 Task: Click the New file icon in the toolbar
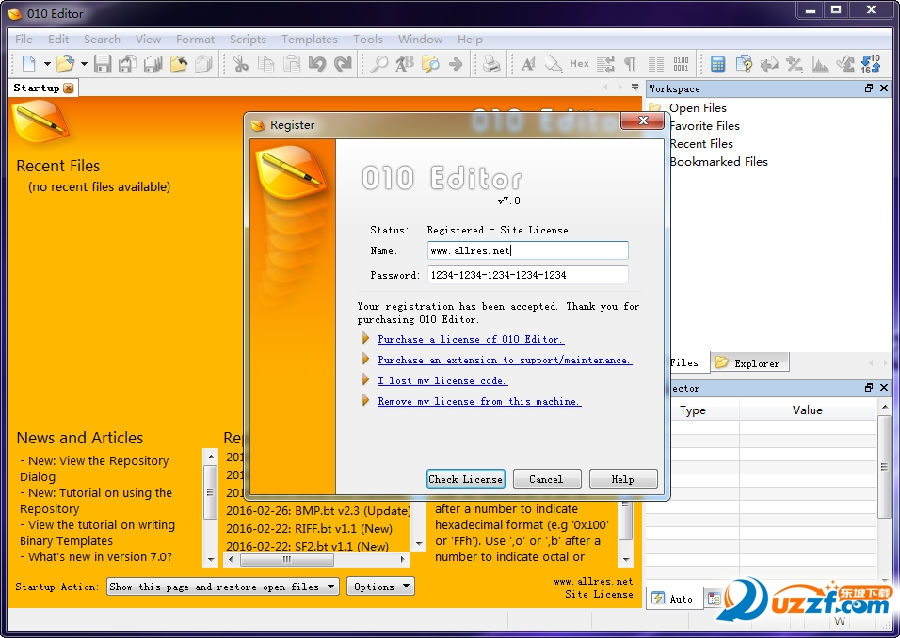click(29, 64)
